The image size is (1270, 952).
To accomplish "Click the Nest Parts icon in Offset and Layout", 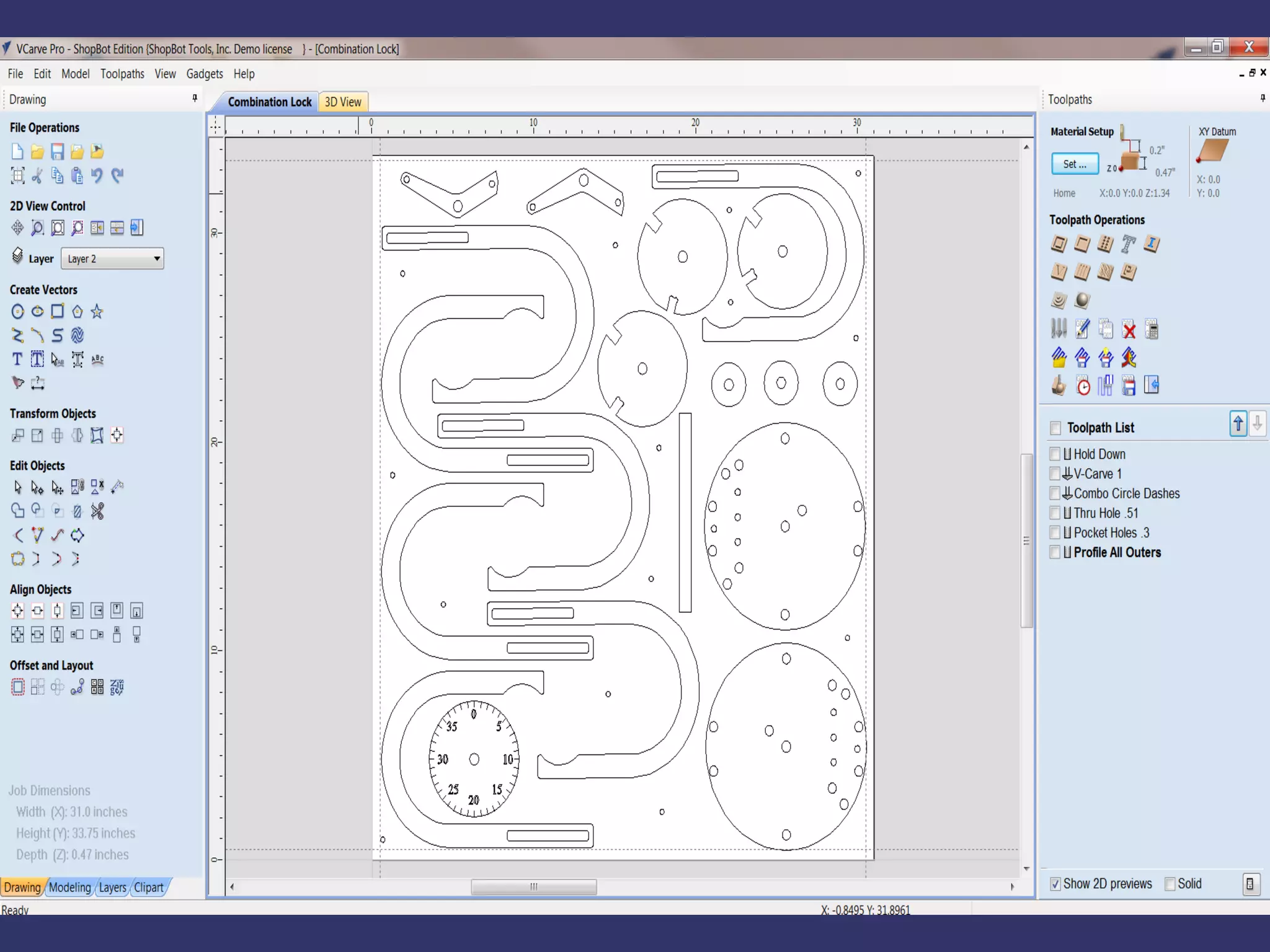I will [117, 687].
